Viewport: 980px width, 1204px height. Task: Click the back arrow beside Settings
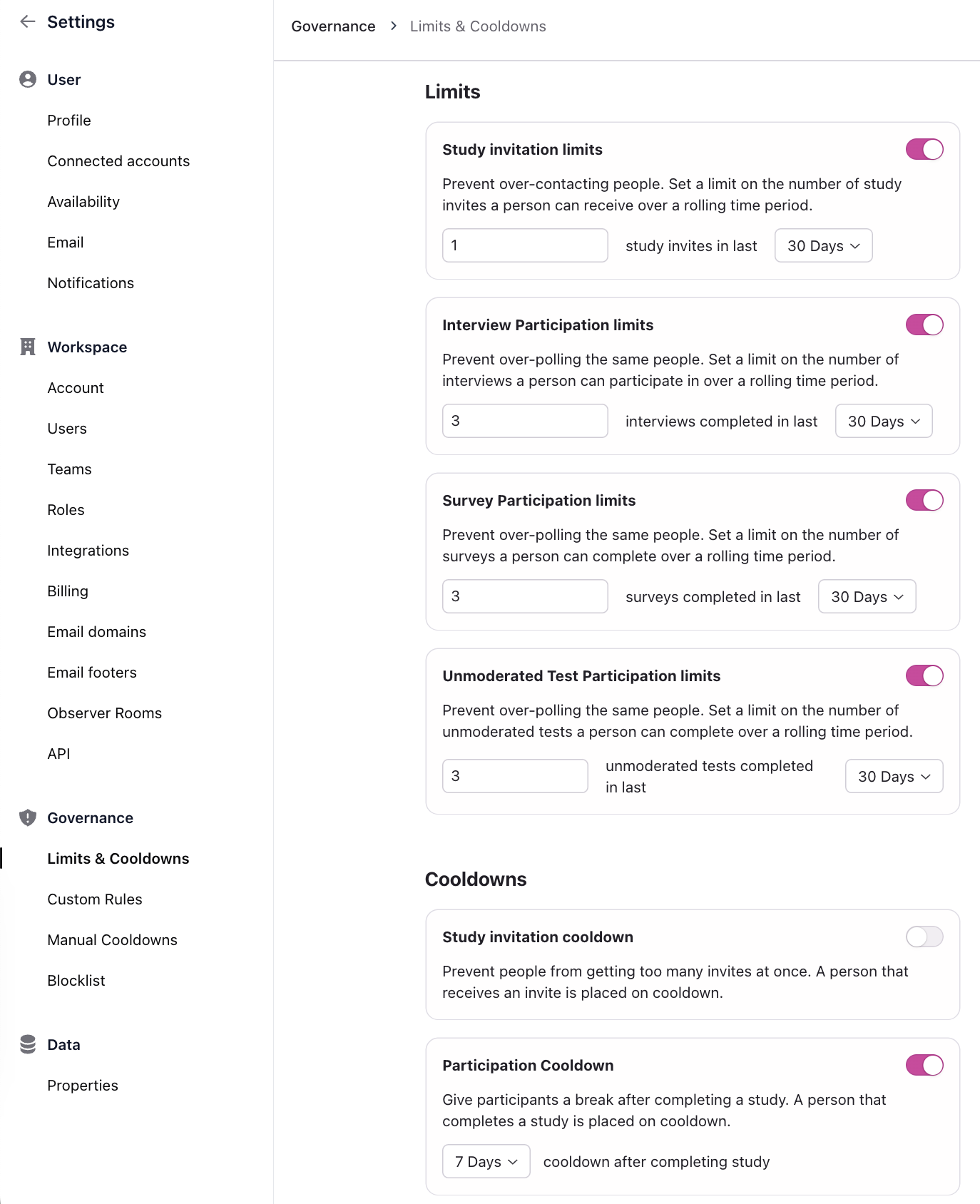(28, 22)
